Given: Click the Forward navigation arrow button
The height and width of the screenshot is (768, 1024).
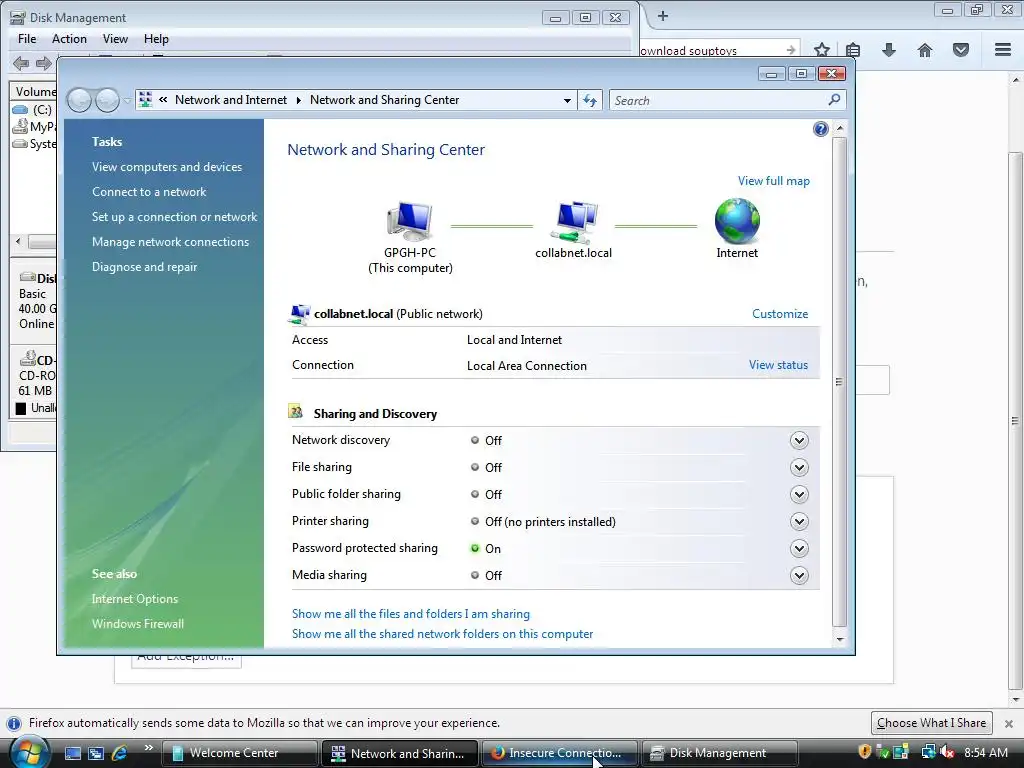Looking at the screenshot, I should coord(107,100).
